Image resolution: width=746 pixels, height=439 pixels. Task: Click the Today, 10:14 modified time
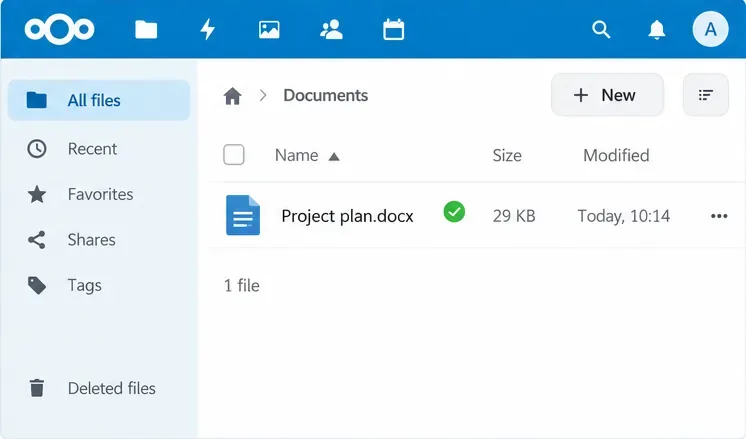point(624,216)
